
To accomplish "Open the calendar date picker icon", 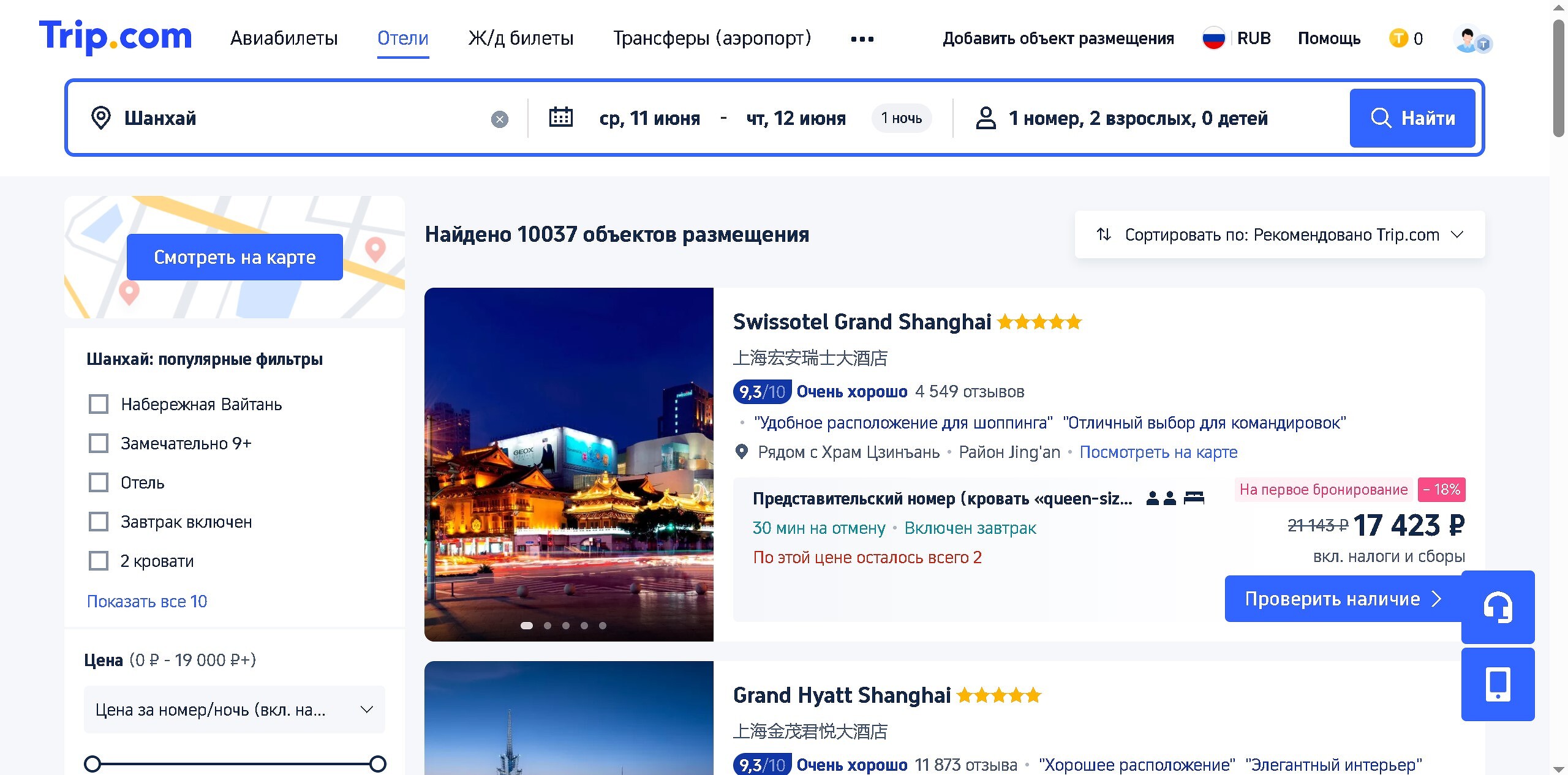I will 560,118.
